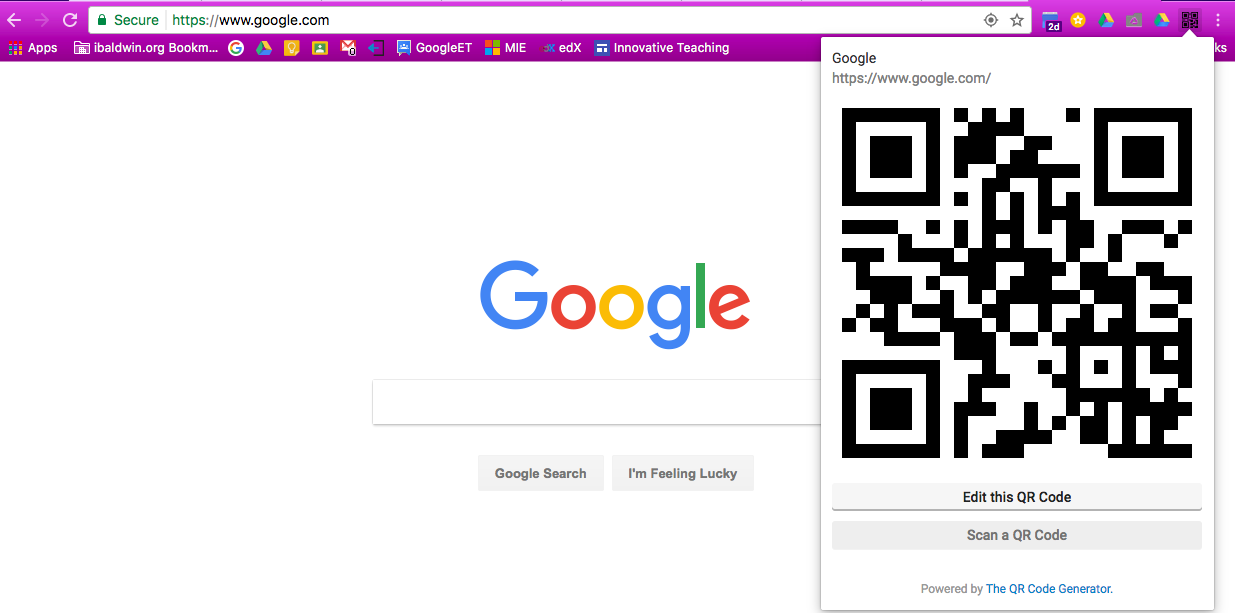
Task: Click the blue left-arrow bookmark icon
Action: tap(376, 48)
